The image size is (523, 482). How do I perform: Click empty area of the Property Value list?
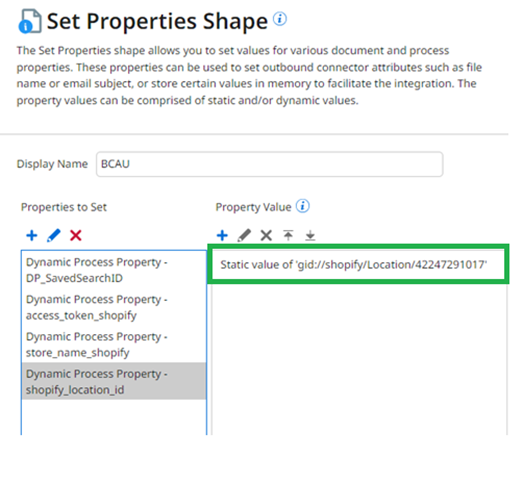click(359, 360)
